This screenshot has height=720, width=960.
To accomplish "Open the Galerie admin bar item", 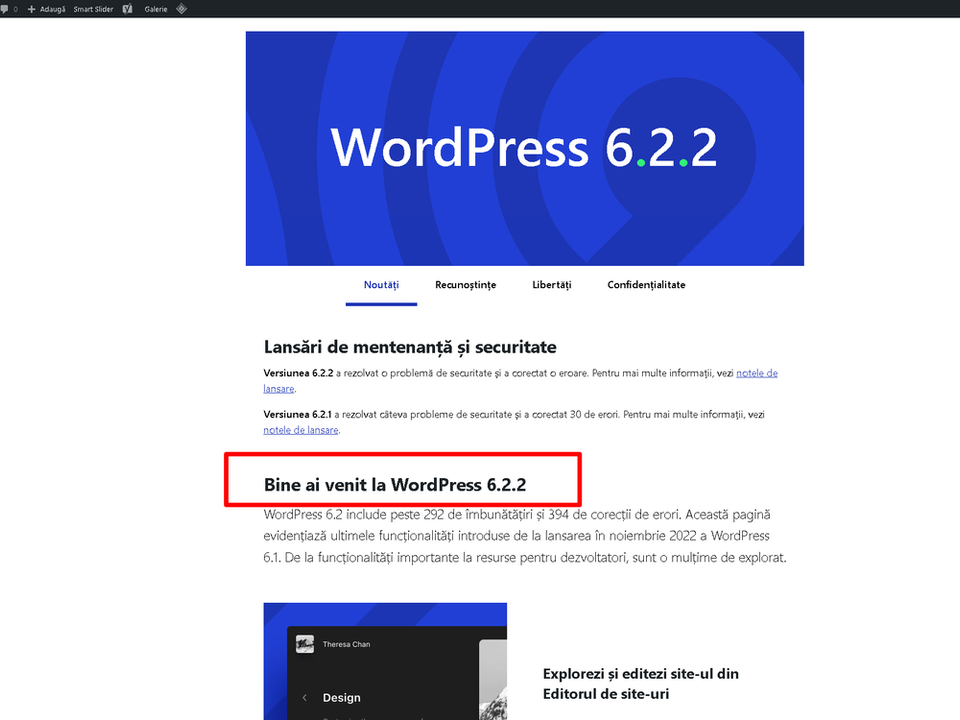I will coord(156,9).
